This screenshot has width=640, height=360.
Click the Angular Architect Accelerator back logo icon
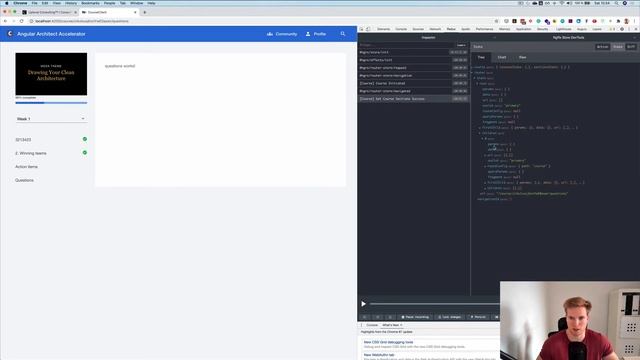pos(10,34)
